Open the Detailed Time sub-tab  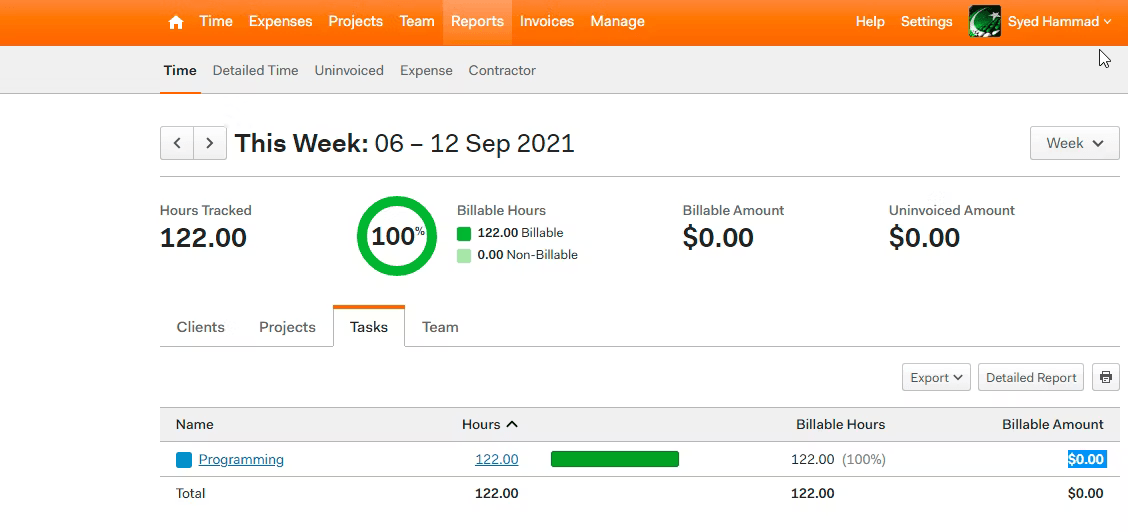point(255,70)
